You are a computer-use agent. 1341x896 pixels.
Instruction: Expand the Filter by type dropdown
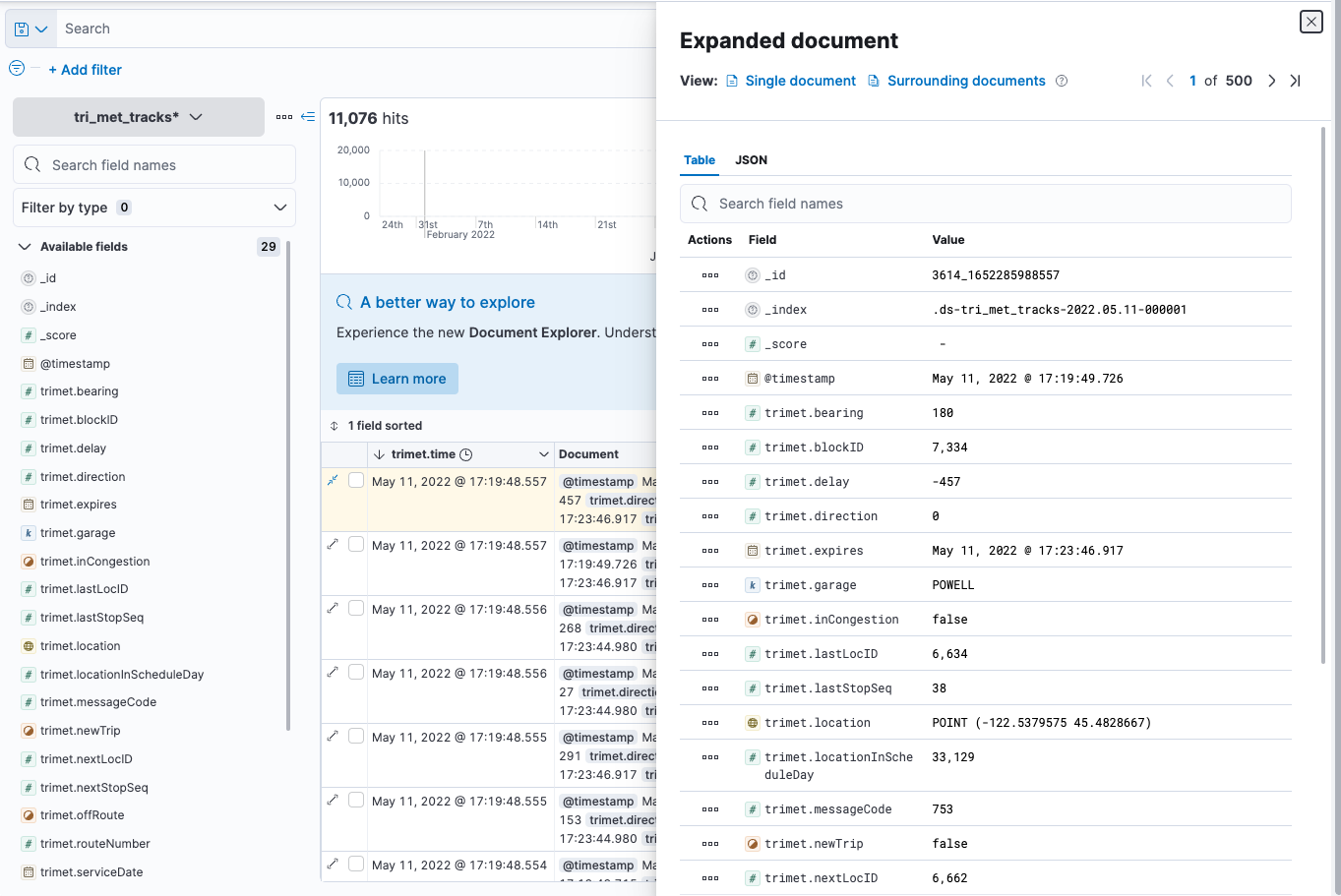[154, 208]
